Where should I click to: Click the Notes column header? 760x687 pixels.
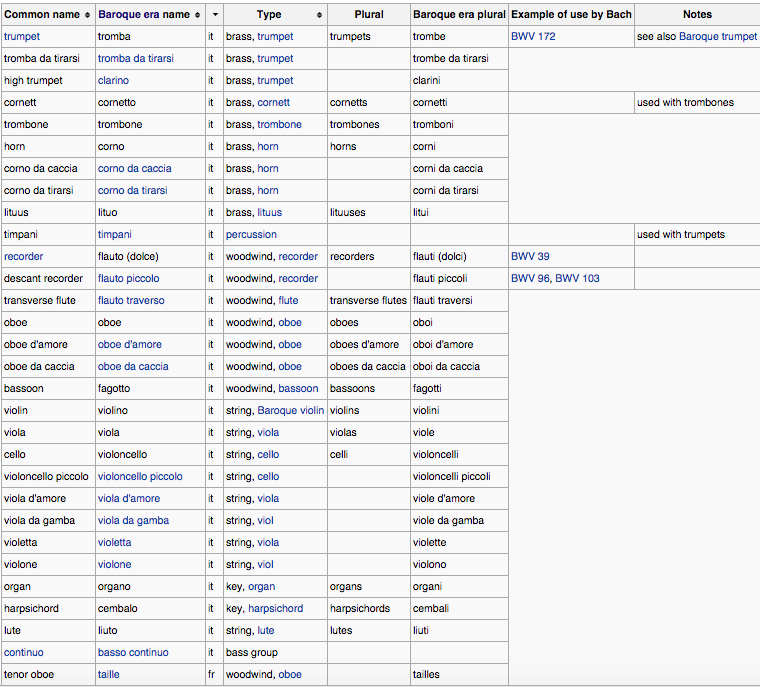tap(697, 15)
